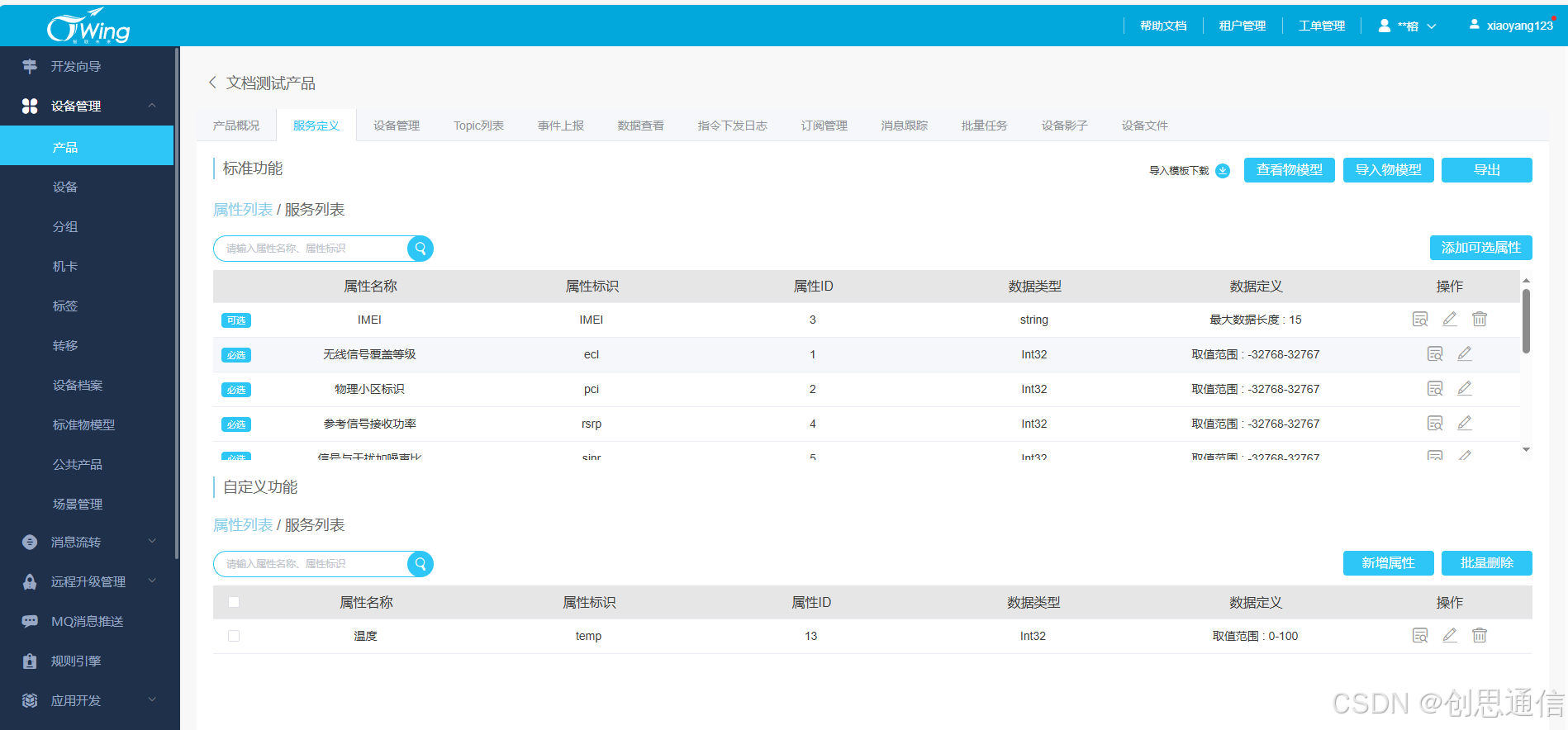Click the 导入模板下载 download icon
This screenshot has width=1568, height=730.
pyautogui.click(x=1223, y=171)
